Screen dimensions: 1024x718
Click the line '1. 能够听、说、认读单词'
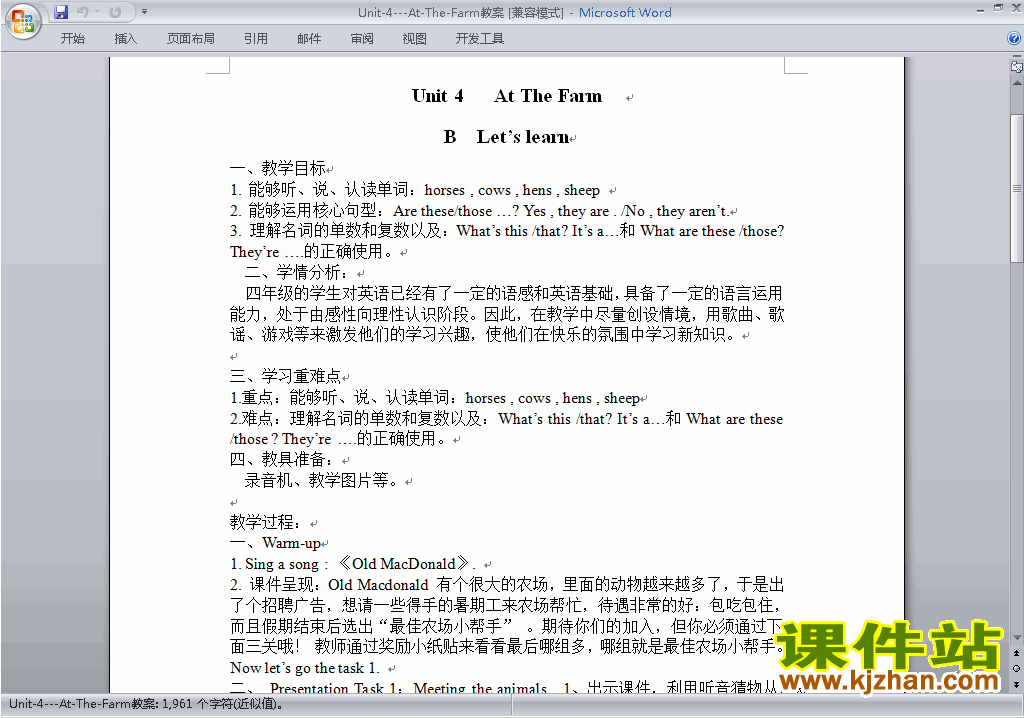pos(415,190)
